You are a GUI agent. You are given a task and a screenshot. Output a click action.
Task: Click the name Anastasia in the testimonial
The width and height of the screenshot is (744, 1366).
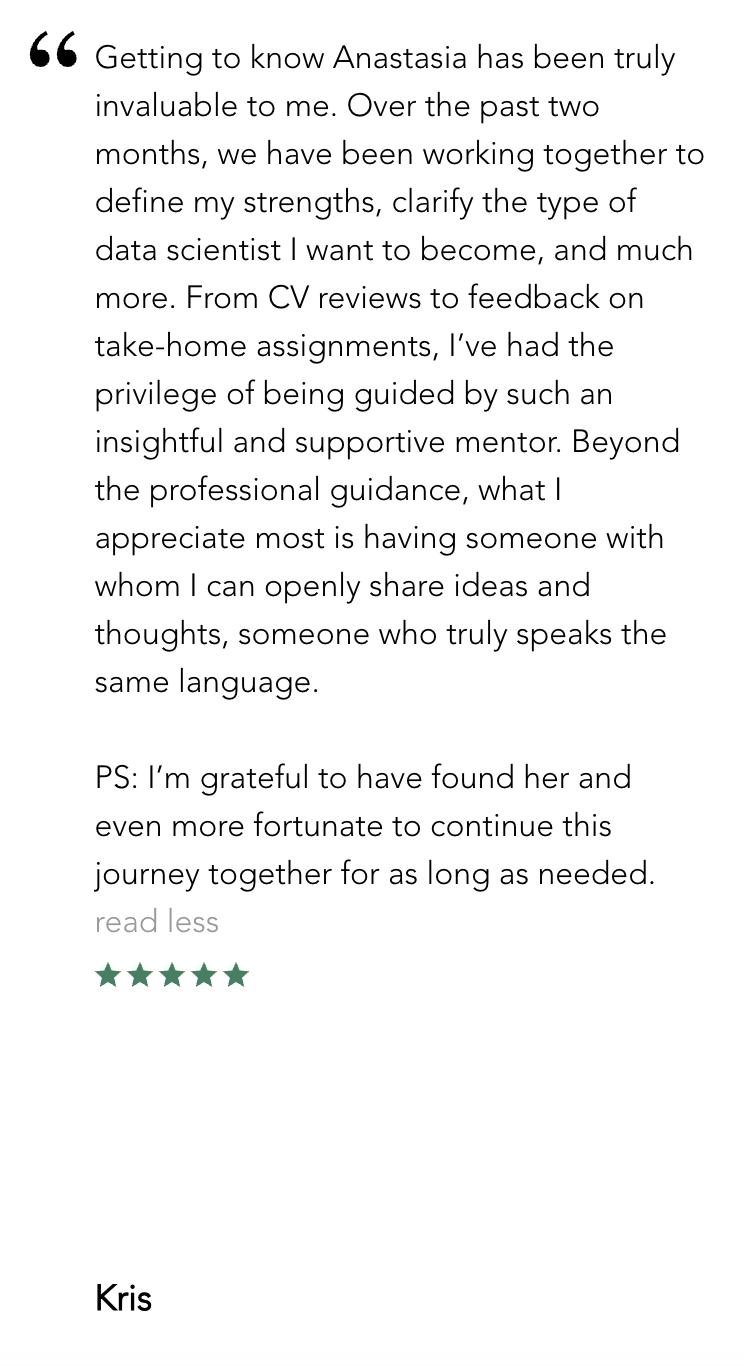(400, 58)
